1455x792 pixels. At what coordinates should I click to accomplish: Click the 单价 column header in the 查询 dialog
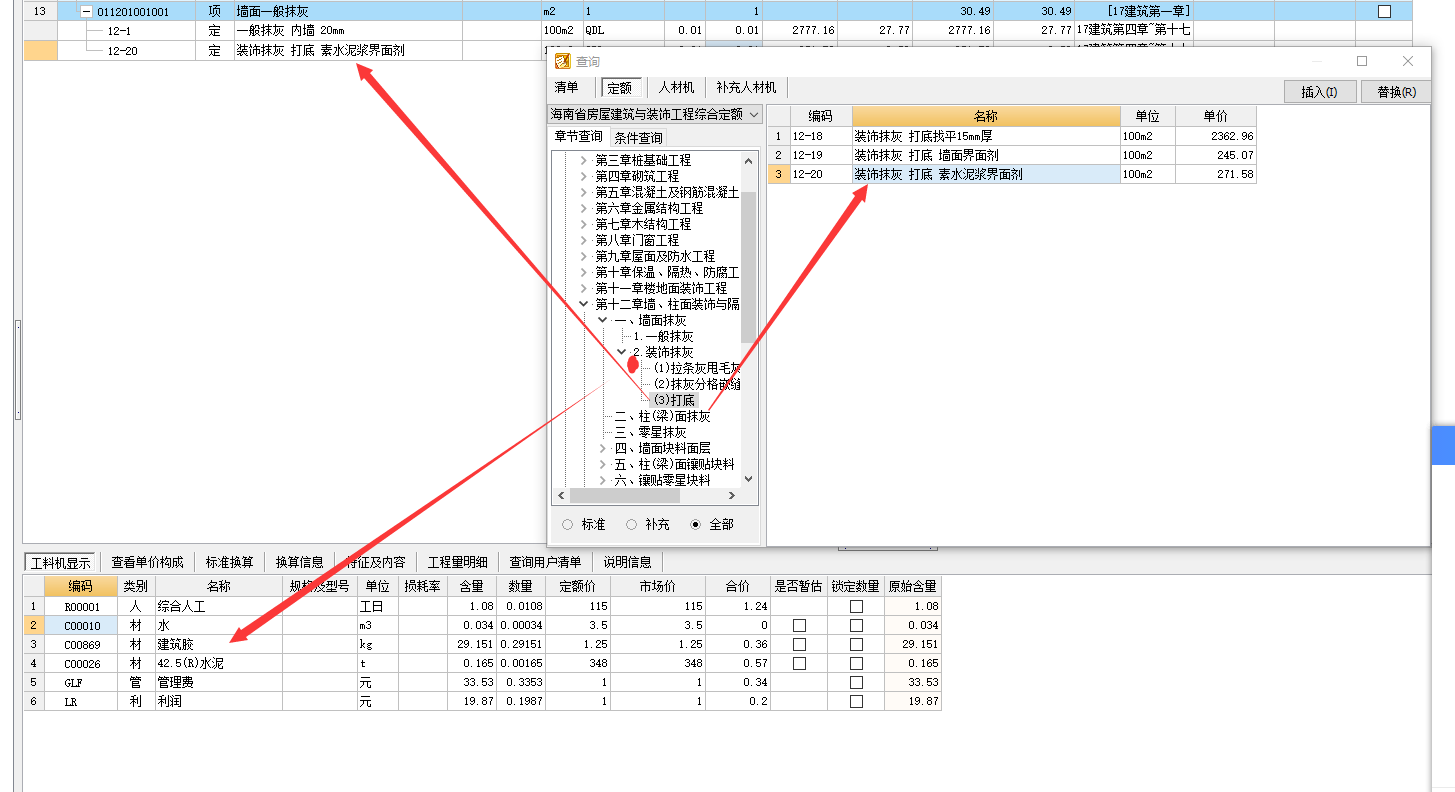(1216, 116)
